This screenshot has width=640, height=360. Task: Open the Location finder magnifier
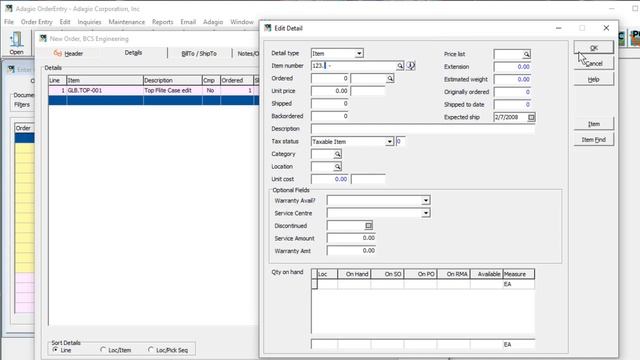(x=337, y=167)
